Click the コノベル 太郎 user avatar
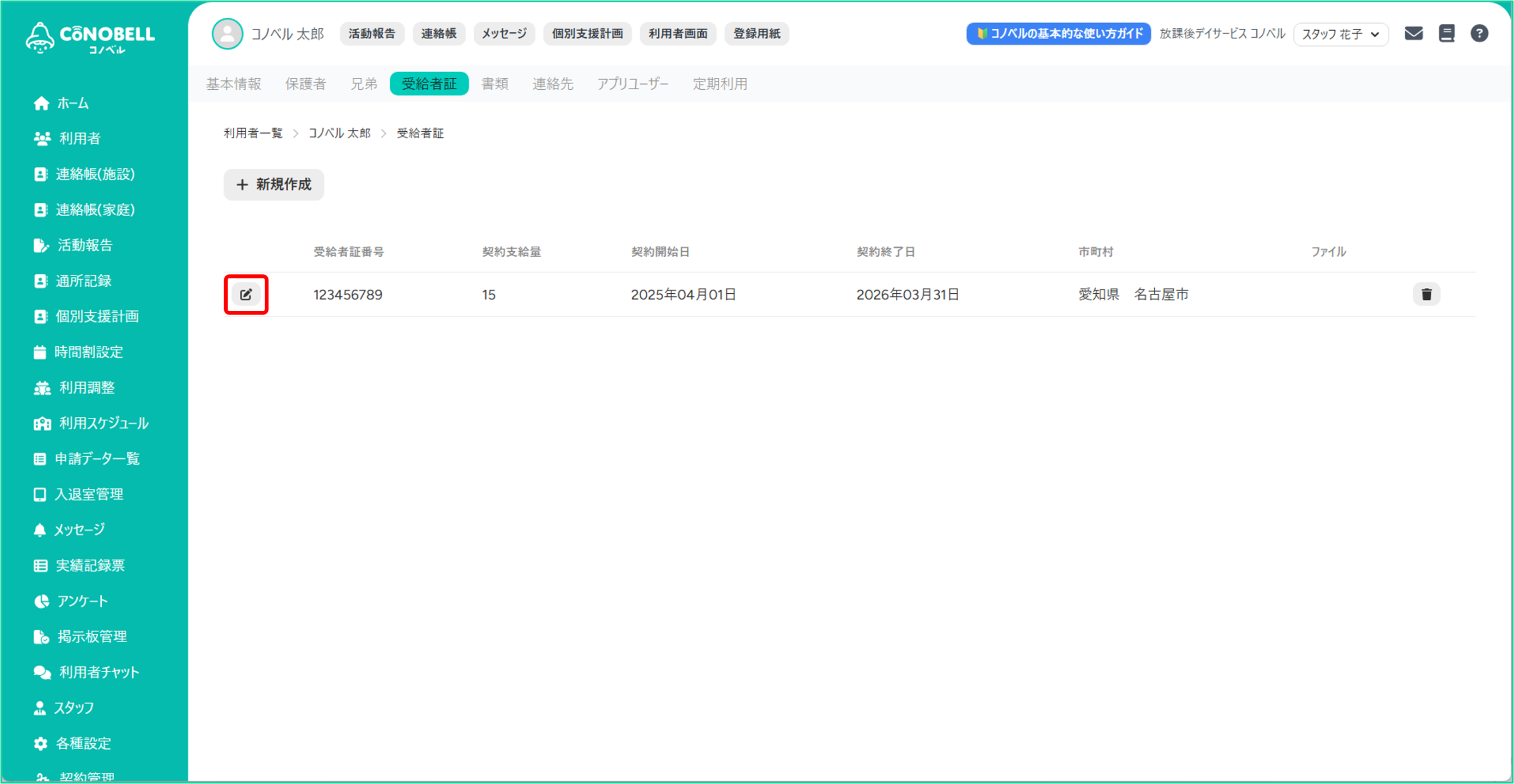Screen dimensions: 1514x784 tap(228, 34)
